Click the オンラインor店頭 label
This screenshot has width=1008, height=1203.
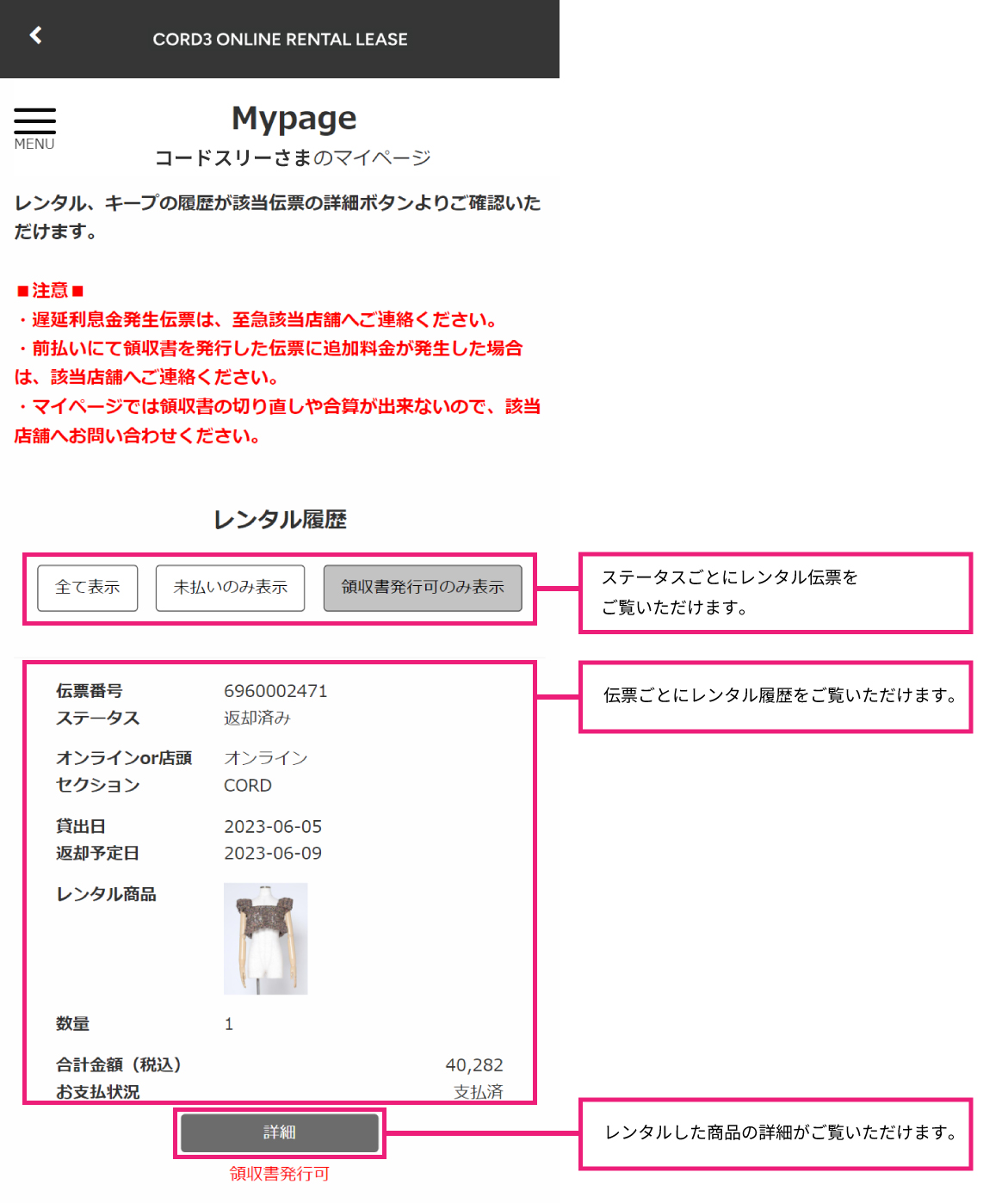(124, 758)
